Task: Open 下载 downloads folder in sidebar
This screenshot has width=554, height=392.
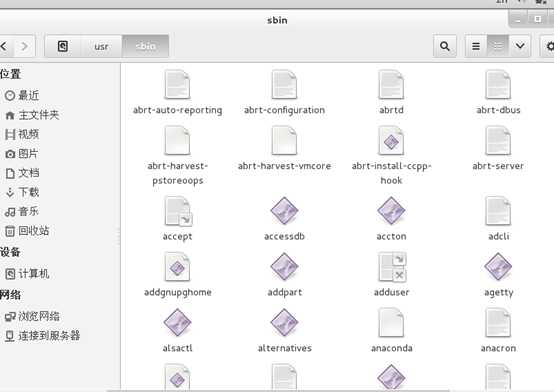Action: [22, 192]
